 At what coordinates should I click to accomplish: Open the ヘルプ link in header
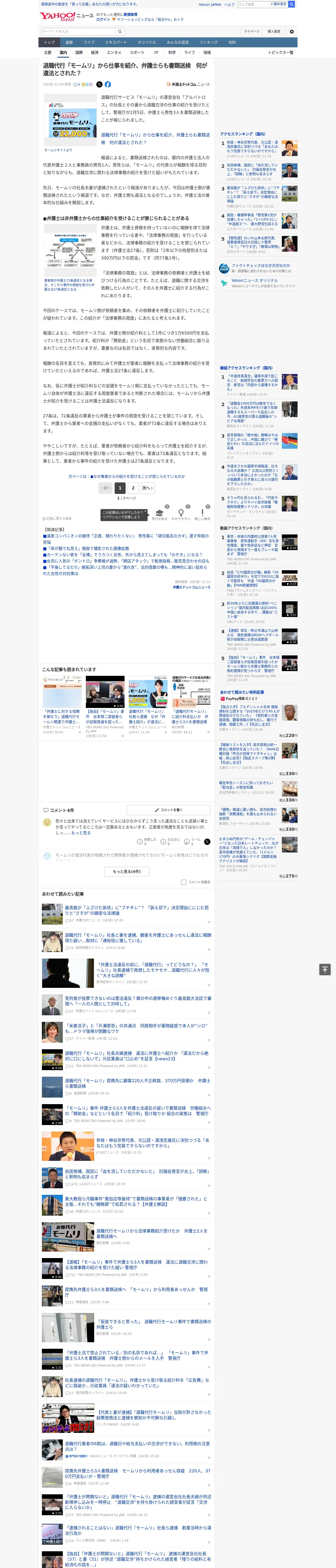229,4
